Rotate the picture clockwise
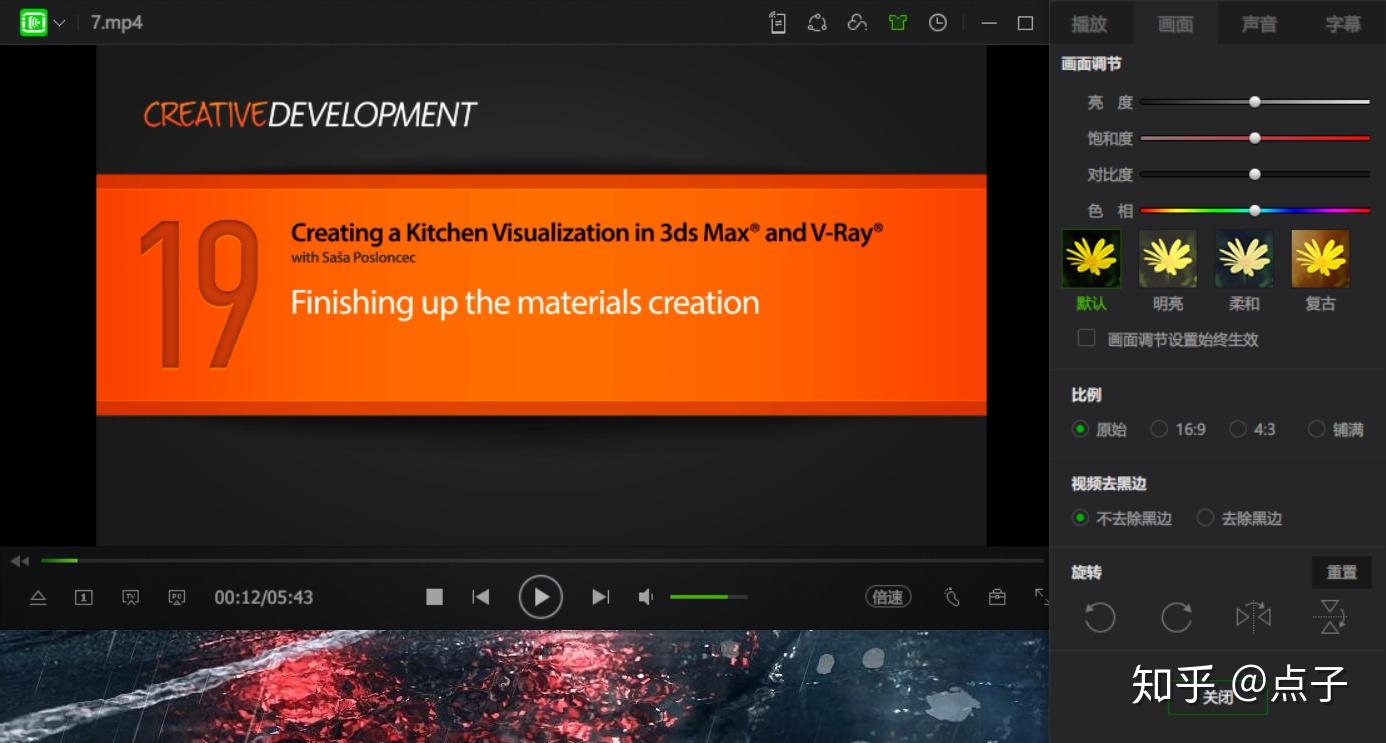The width and height of the screenshot is (1386, 743). pyautogui.click(x=1176, y=617)
